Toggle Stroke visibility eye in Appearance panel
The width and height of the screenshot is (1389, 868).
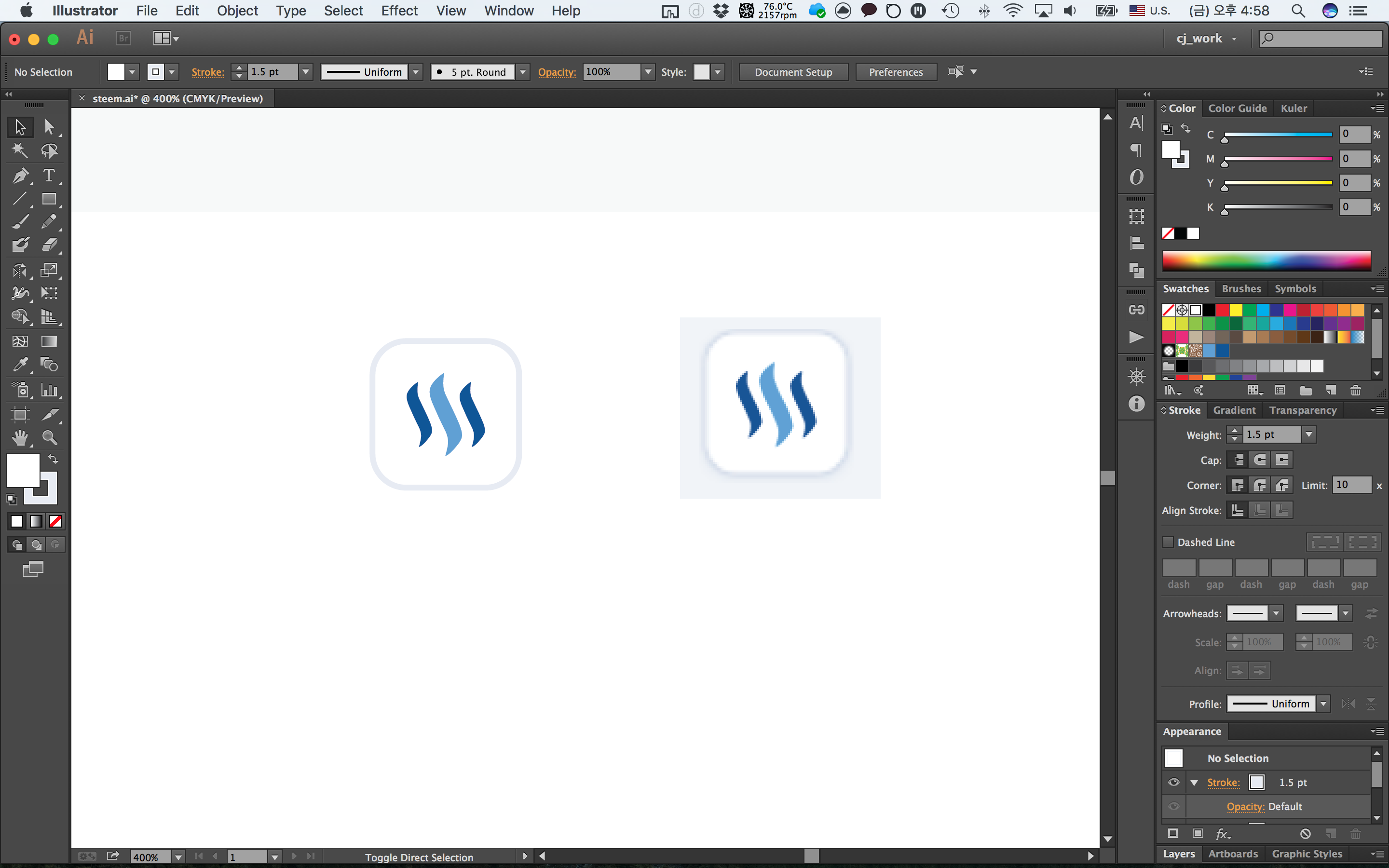(1174, 783)
